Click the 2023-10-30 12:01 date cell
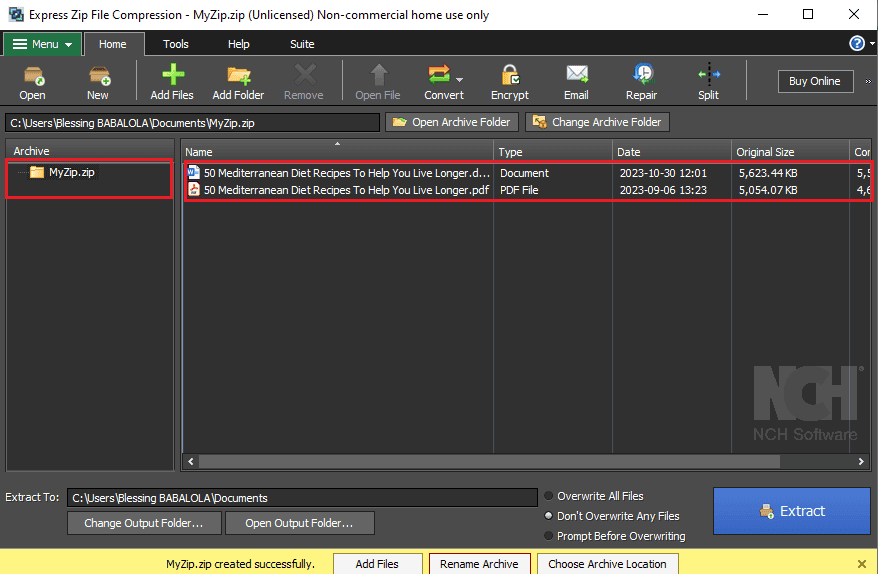The width and height of the screenshot is (878, 574). (x=663, y=173)
